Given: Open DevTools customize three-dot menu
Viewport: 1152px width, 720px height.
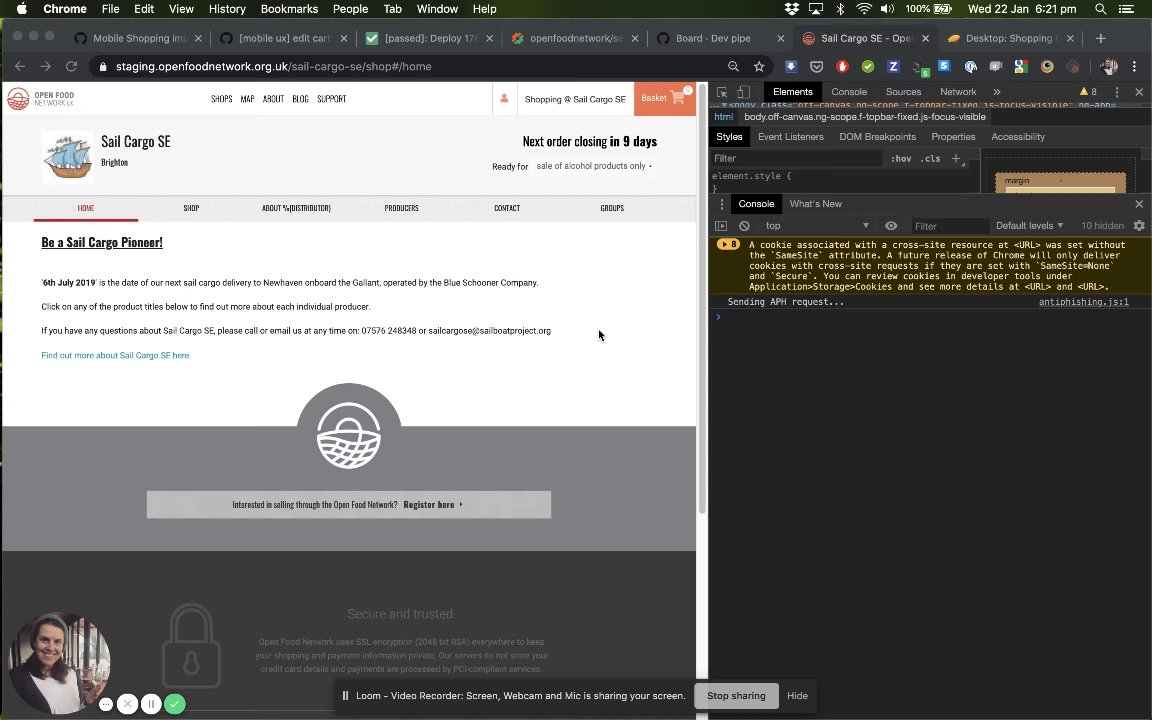Looking at the screenshot, I should click(1117, 92).
